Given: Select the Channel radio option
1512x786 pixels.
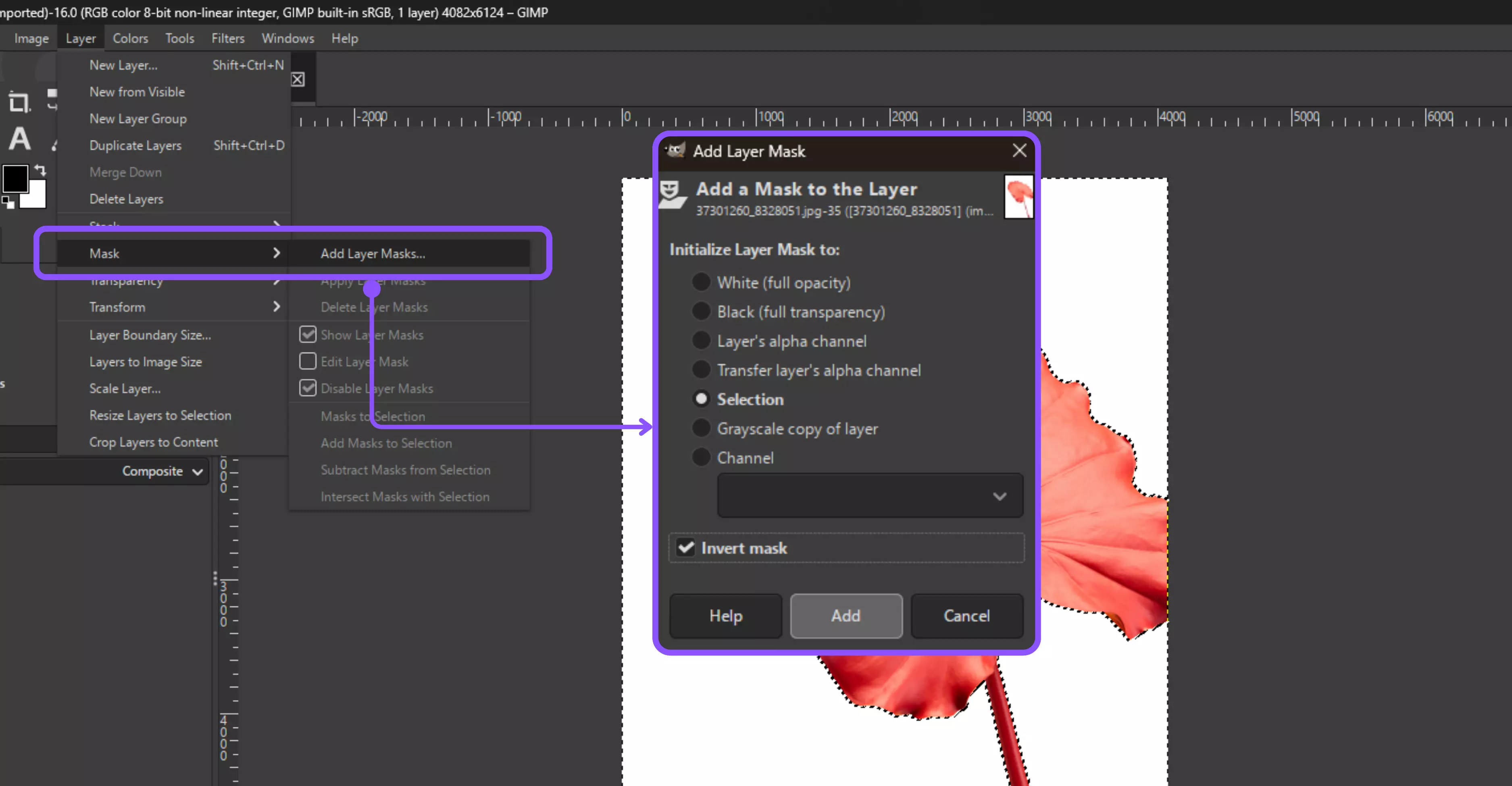Looking at the screenshot, I should (701, 457).
